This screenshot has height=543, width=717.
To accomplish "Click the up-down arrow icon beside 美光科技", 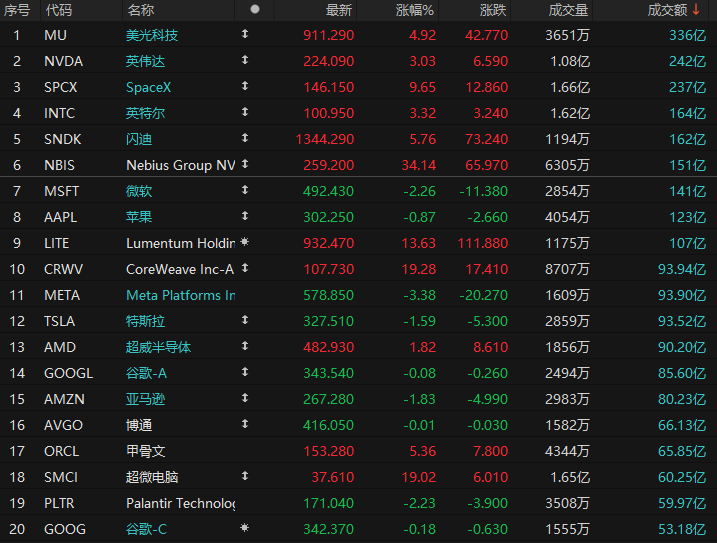I will (x=245, y=34).
